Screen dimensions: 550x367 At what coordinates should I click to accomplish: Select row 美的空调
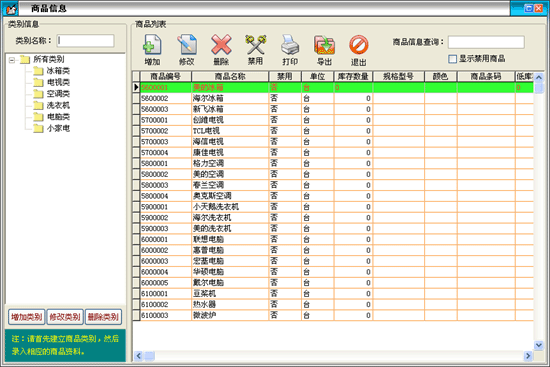[x=333, y=175]
